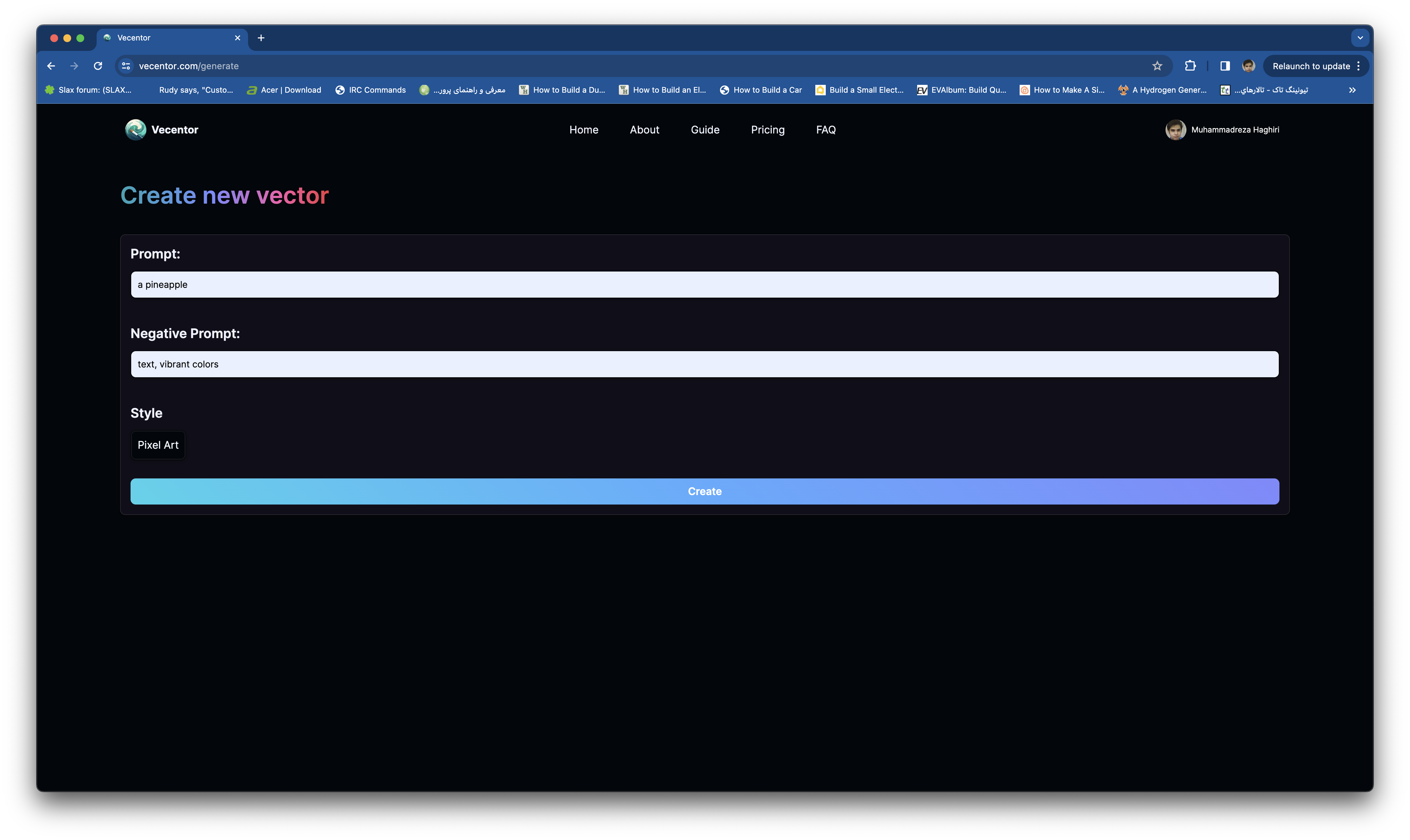Open a new browser tab
The width and height of the screenshot is (1410, 840).
(x=261, y=38)
